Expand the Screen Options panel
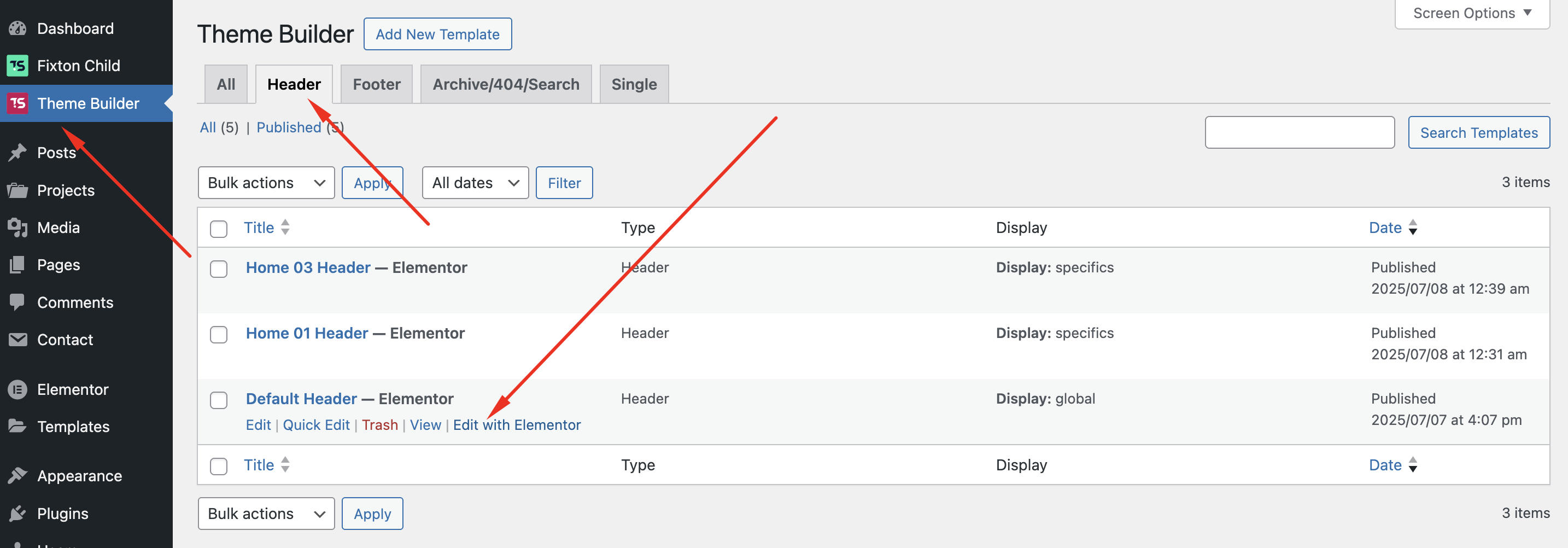This screenshot has height=548, width=1568. point(1471,13)
